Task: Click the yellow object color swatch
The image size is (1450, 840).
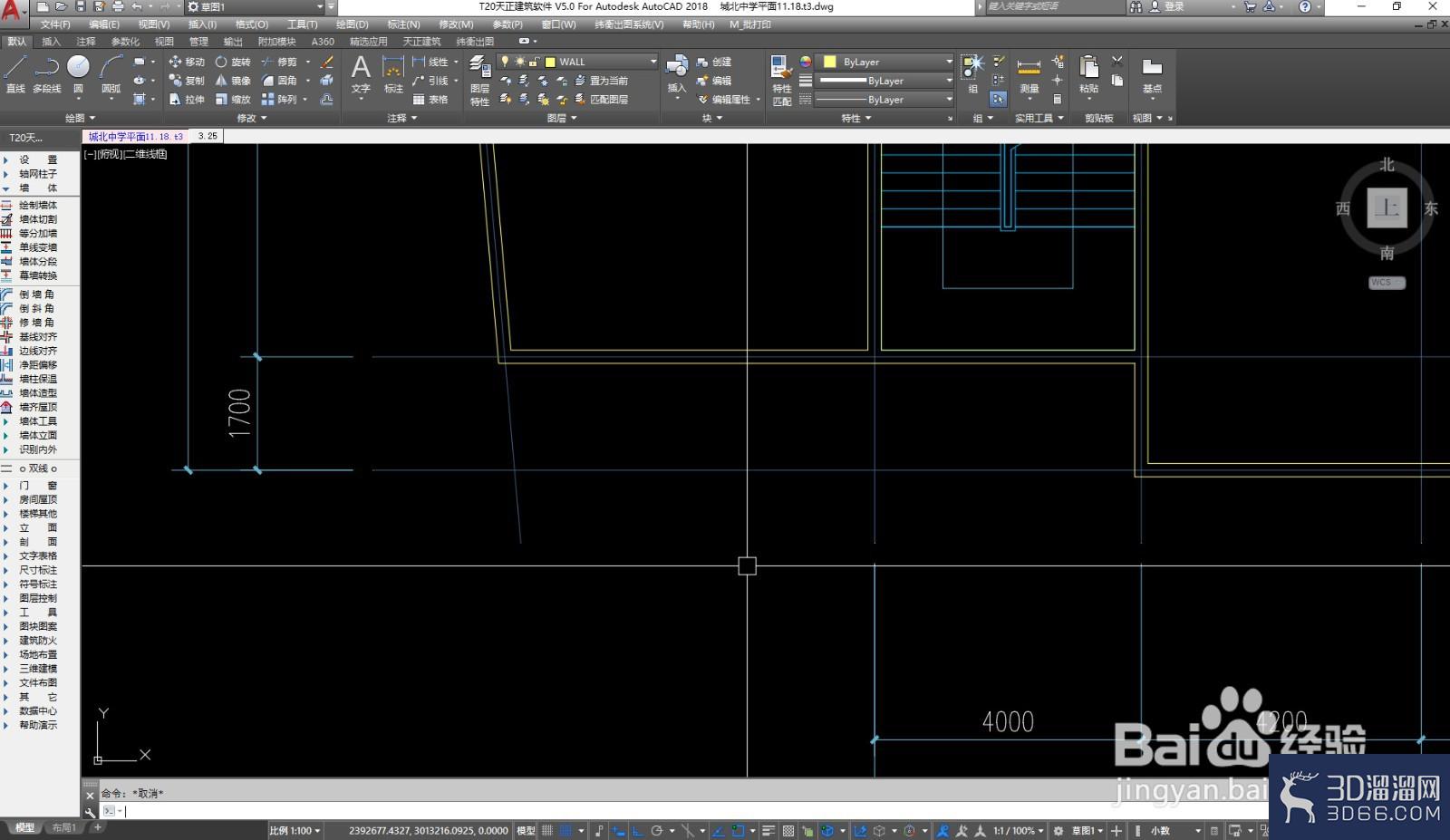Action: (x=829, y=62)
